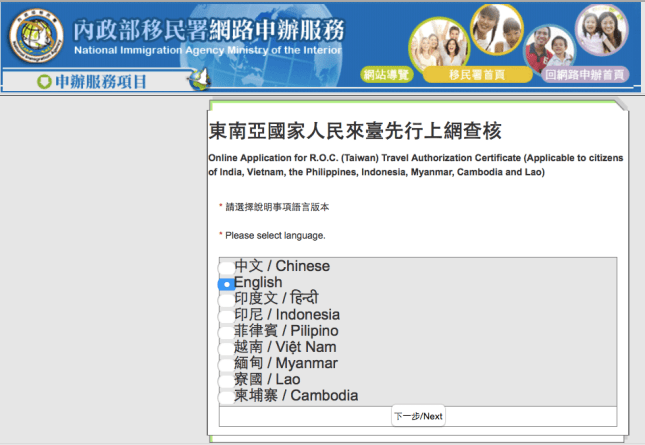The height and width of the screenshot is (445, 645).
Task: Click the text 'Please select language.'
Action: click(x=275, y=236)
